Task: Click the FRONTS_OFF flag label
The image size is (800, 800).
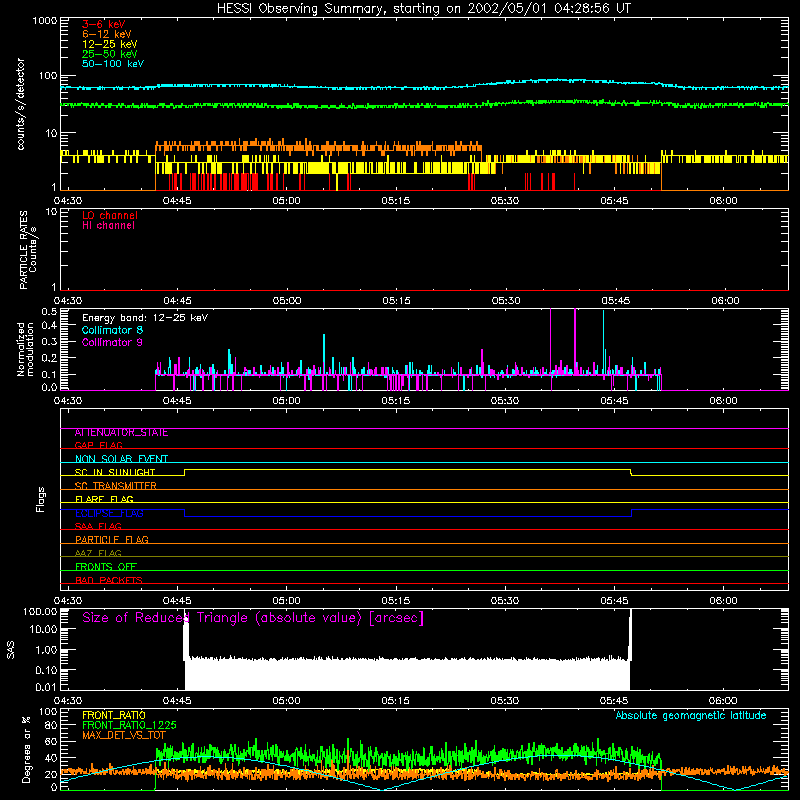Action: tap(106, 566)
